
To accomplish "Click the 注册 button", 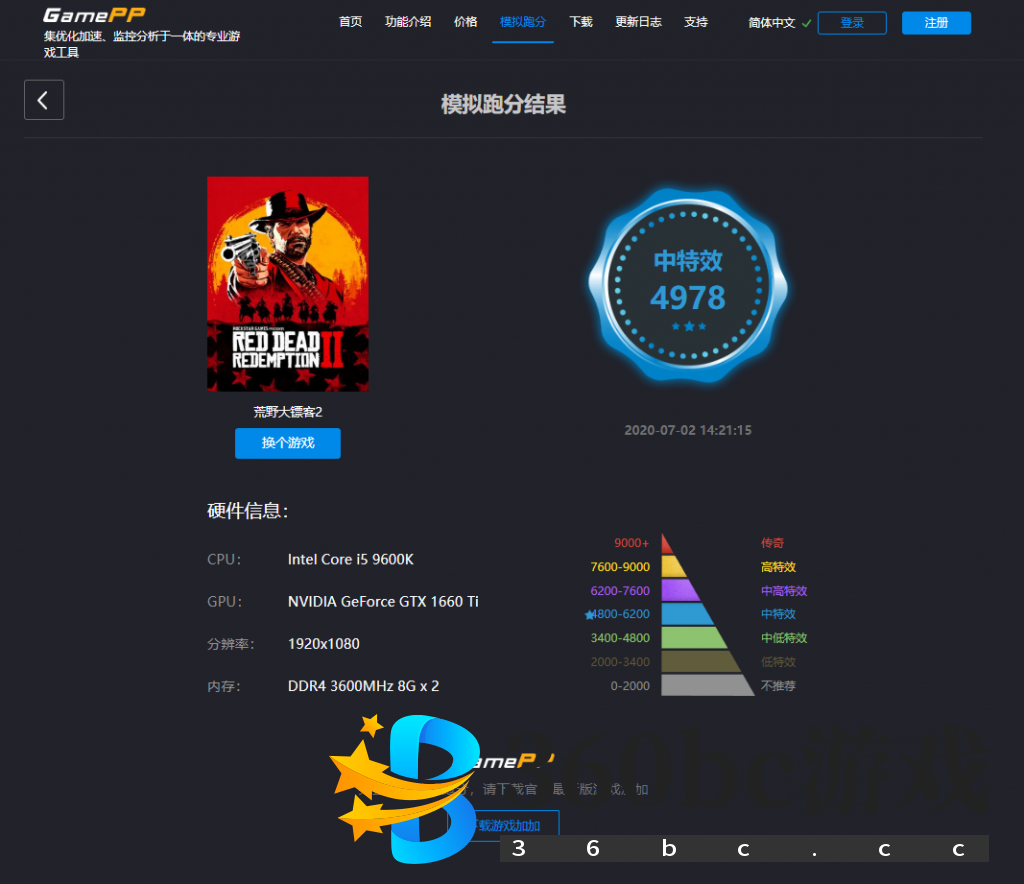I will tap(936, 23).
